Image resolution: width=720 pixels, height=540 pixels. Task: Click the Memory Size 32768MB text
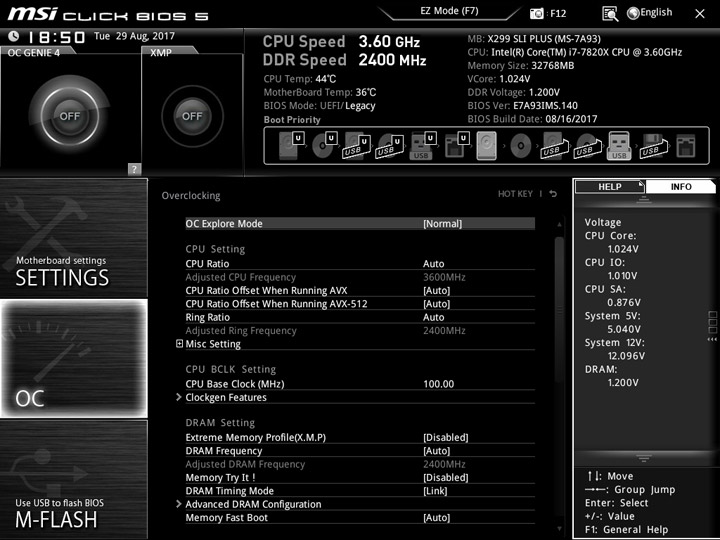521,65
